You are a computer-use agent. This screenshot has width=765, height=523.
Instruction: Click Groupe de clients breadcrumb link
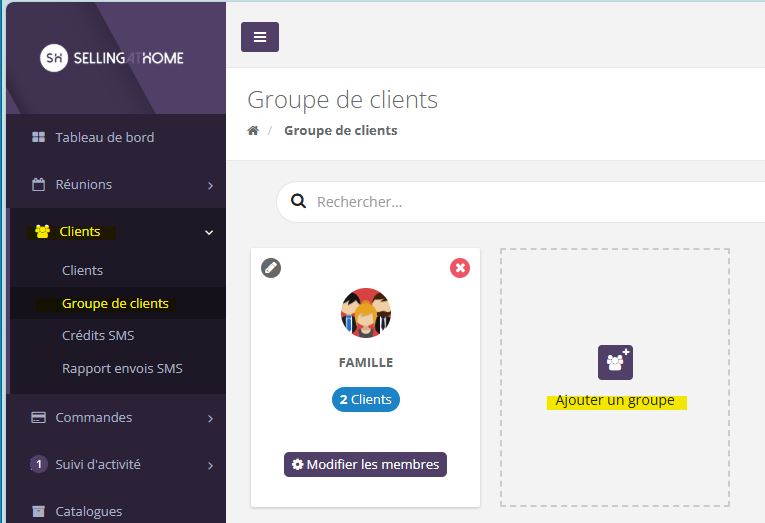click(x=341, y=130)
